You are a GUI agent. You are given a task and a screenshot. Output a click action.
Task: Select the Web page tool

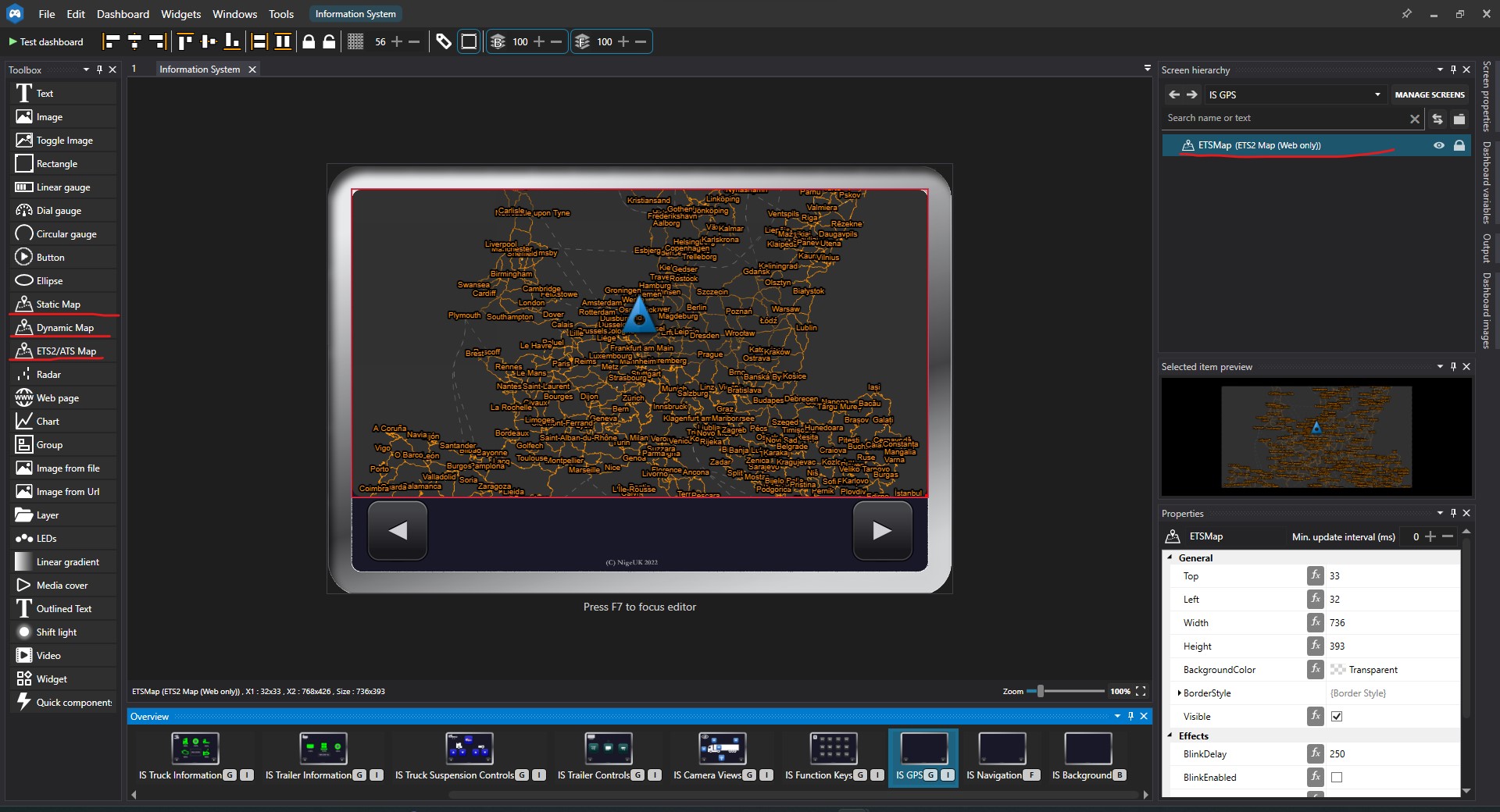pos(64,397)
